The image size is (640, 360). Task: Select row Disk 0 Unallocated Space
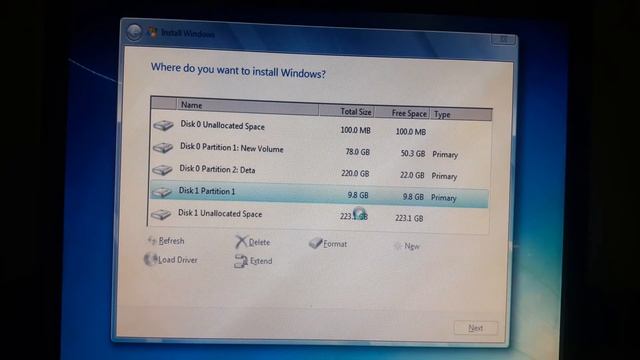(320, 128)
